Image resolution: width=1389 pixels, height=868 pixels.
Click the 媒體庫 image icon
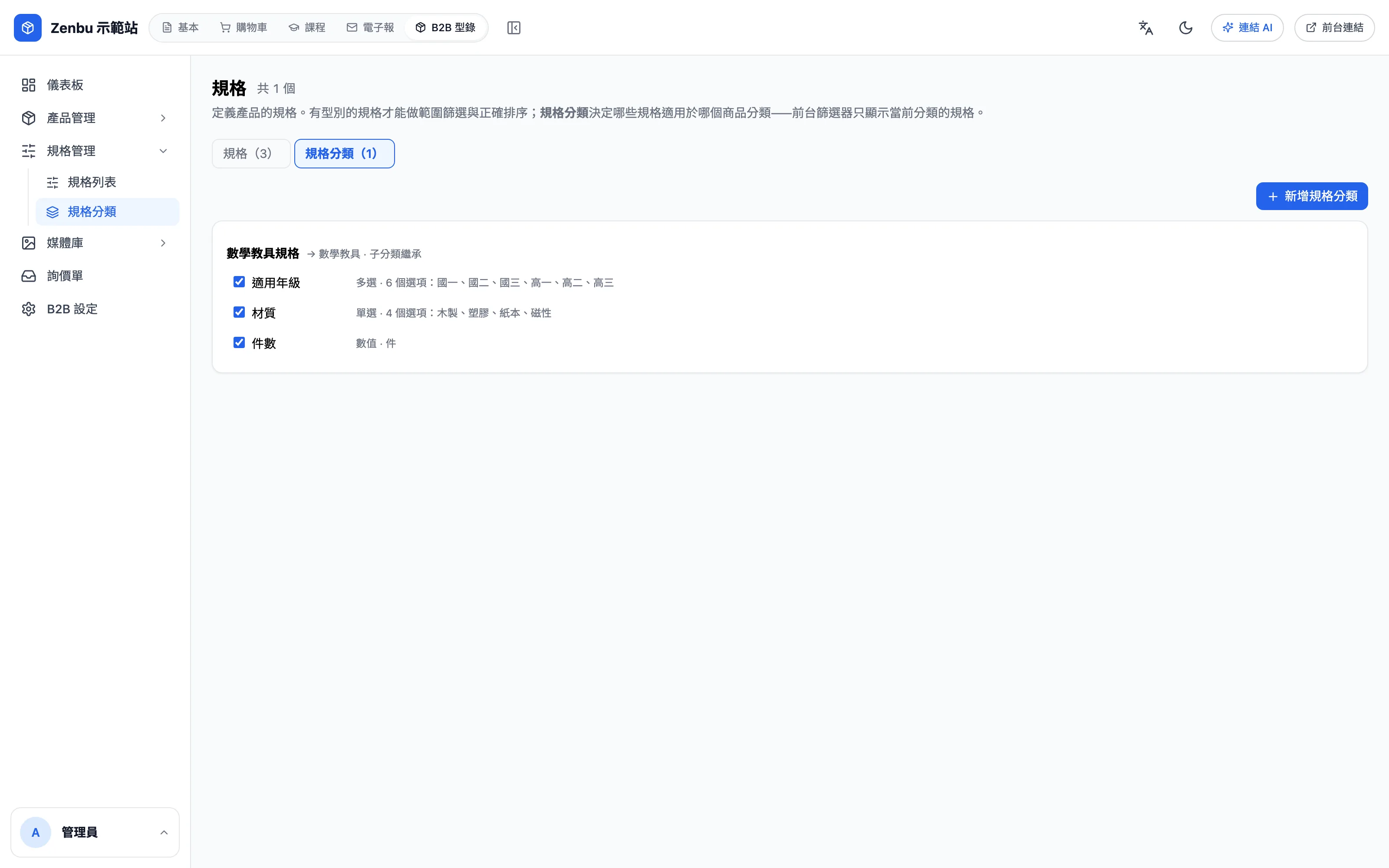[x=29, y=243]
